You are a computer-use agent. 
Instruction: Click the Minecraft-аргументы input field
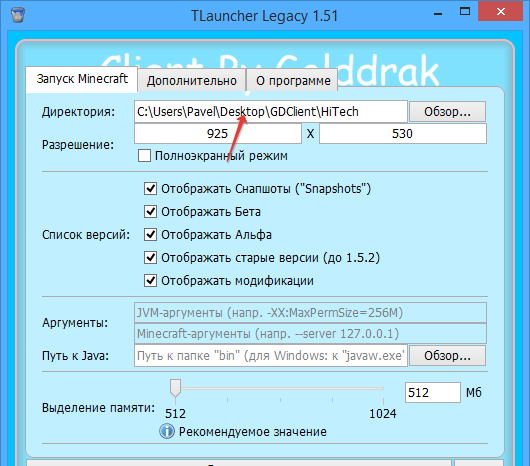[310, 334]
